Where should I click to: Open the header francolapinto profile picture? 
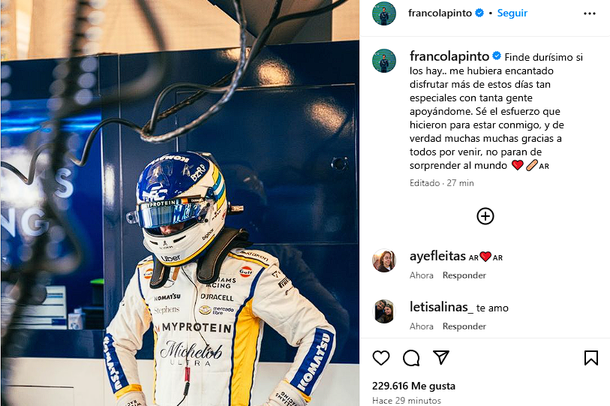tap(385, 14)
